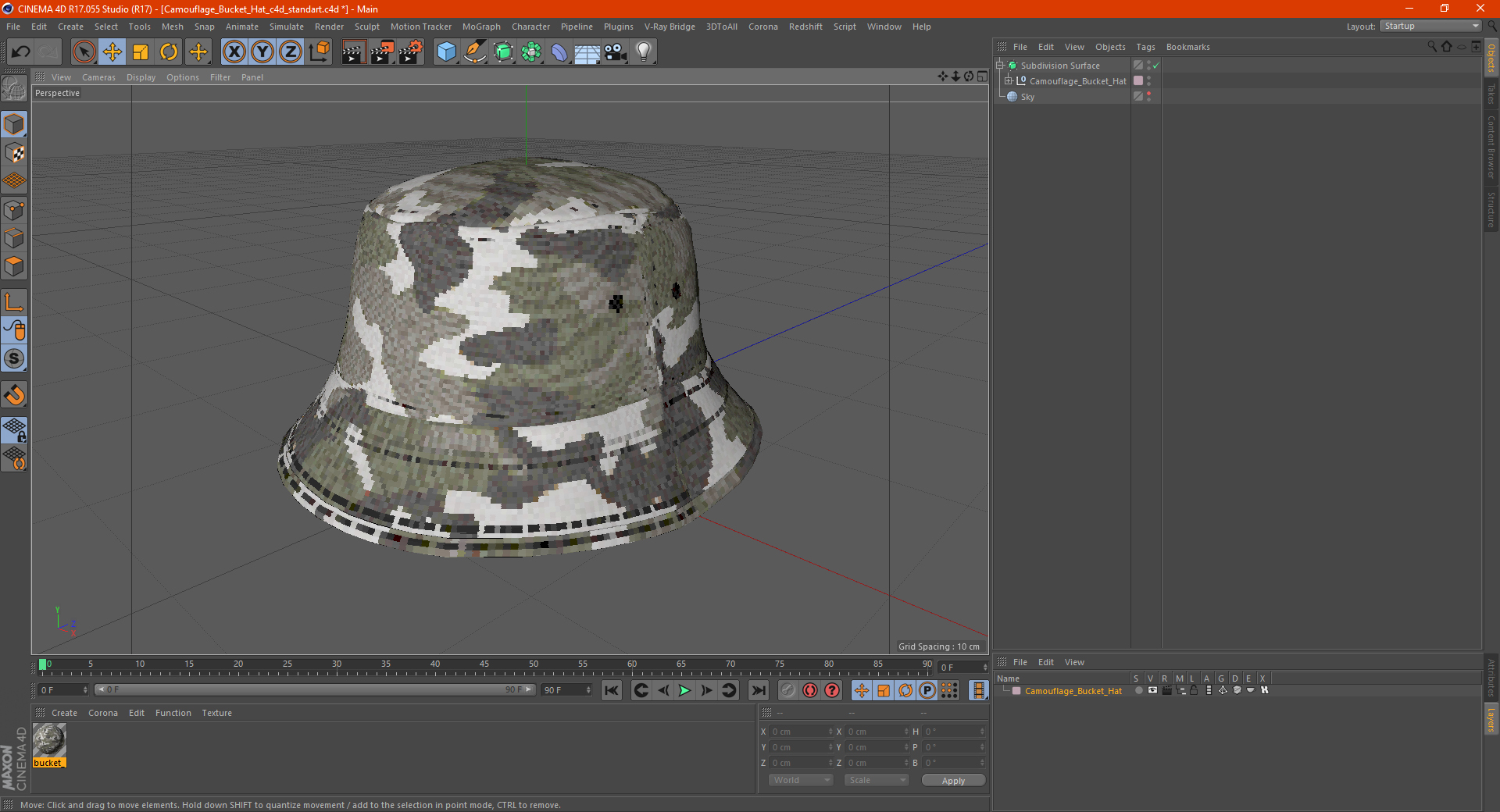Screen dimensions: 1500x812
Task: Enable the Axis tool in left sidebar
Action: pos(14,302)
